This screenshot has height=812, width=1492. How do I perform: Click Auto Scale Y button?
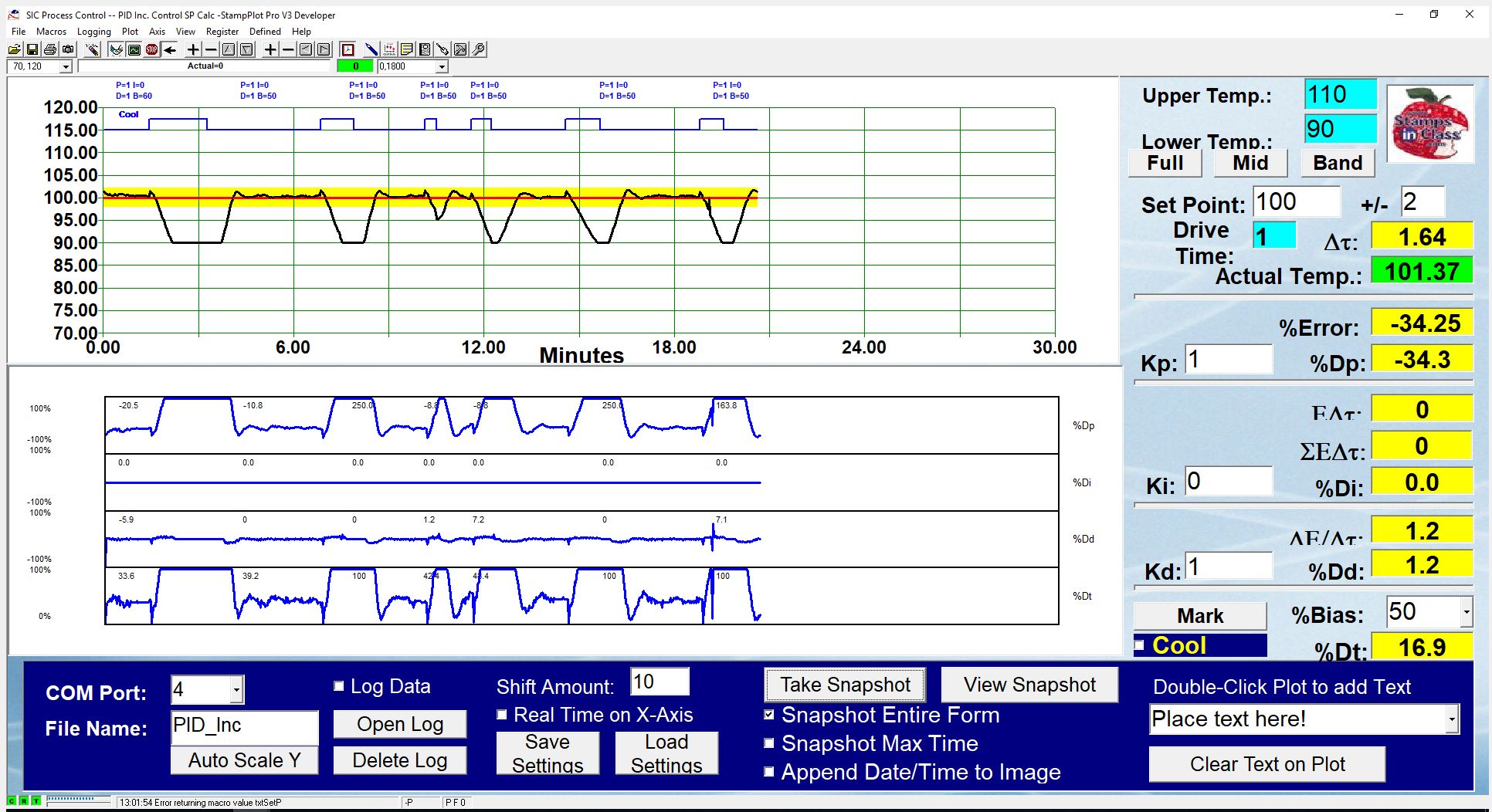244,760
